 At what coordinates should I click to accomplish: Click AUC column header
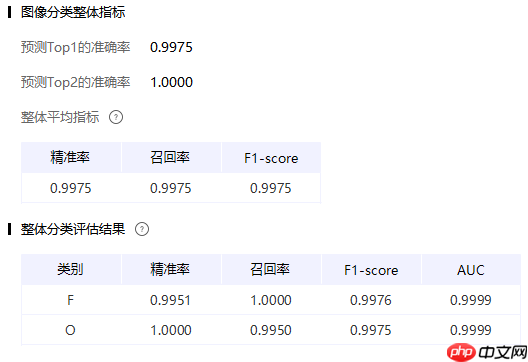click(471, 269)
